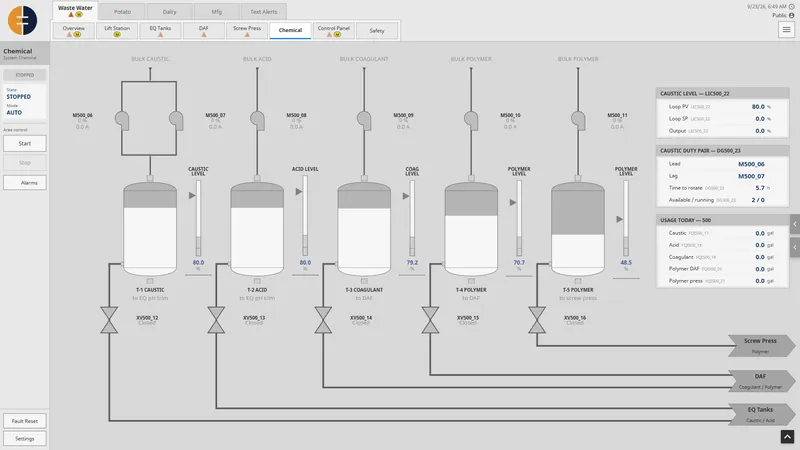Select the T-5 Polymer tank graphic
Viewport: 800px width, 450px height.
(x=578, y=229)
